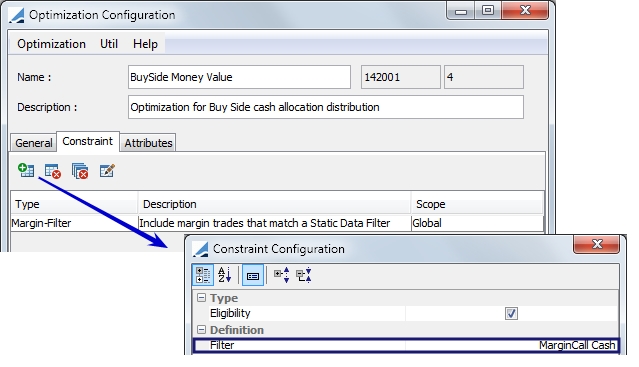This screenshot has width=639, height=367.
Task: Sort properties alphabetically with A-Z icon
Action: click(x=225, y=275)
